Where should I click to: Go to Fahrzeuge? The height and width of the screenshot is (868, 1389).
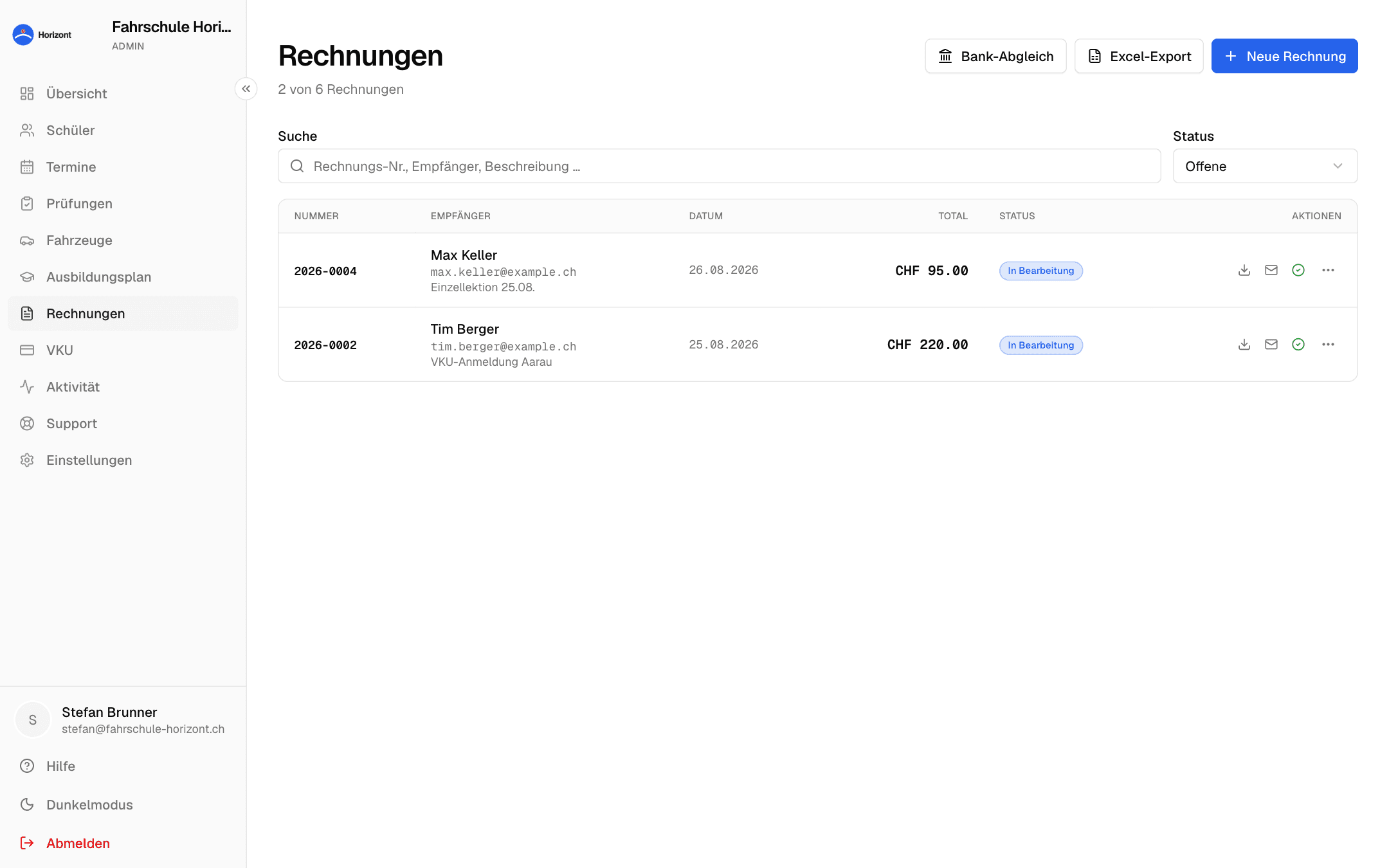coord(123,240)
